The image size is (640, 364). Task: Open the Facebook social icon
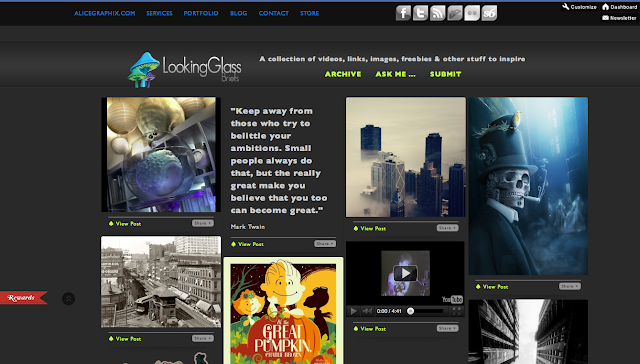point(403,13)
